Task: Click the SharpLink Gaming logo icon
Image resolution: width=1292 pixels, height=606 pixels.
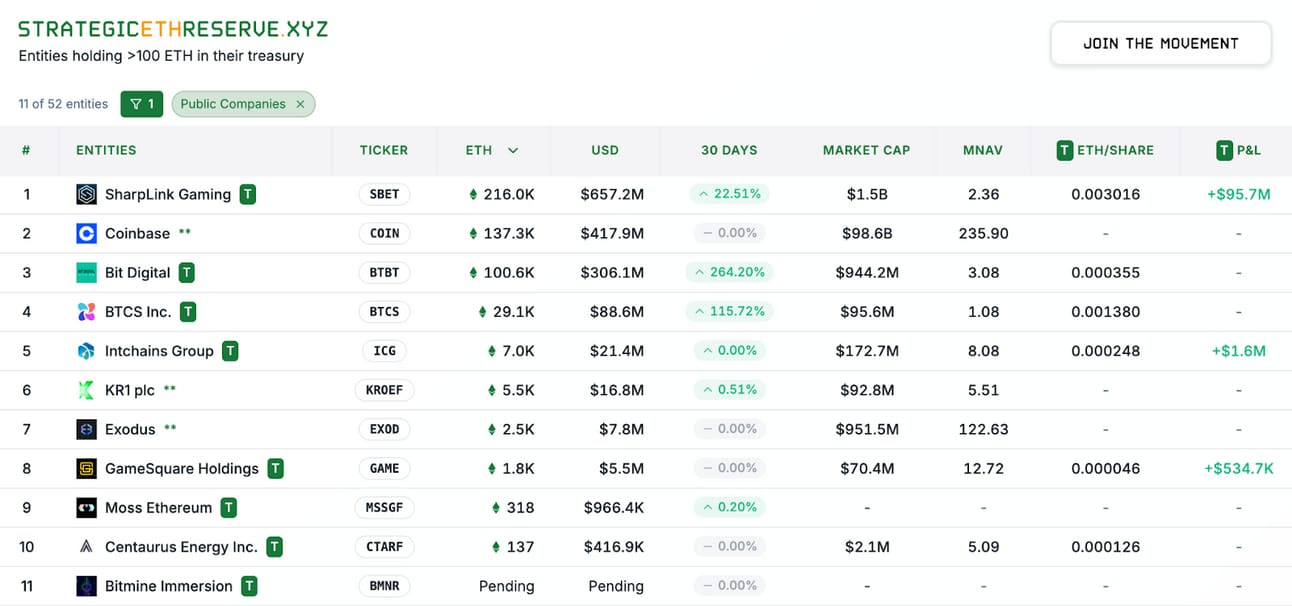Action: 87,194
